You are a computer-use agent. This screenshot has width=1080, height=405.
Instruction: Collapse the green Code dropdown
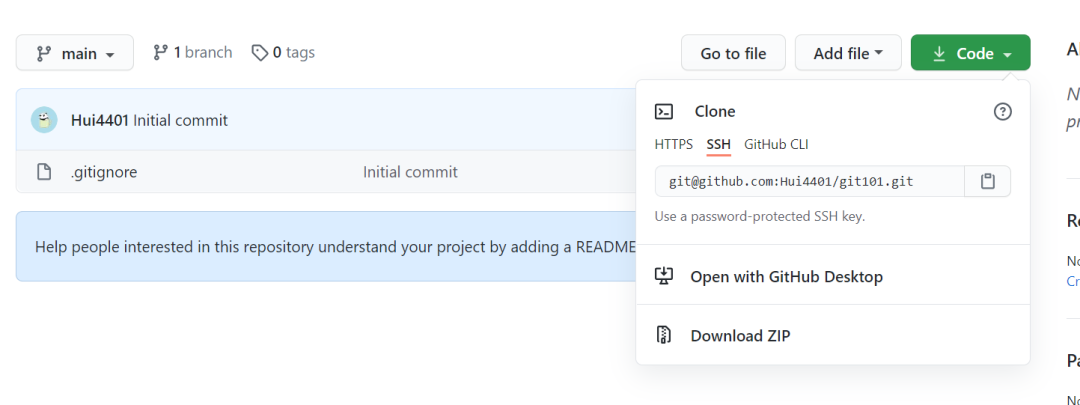click(970, 53)
